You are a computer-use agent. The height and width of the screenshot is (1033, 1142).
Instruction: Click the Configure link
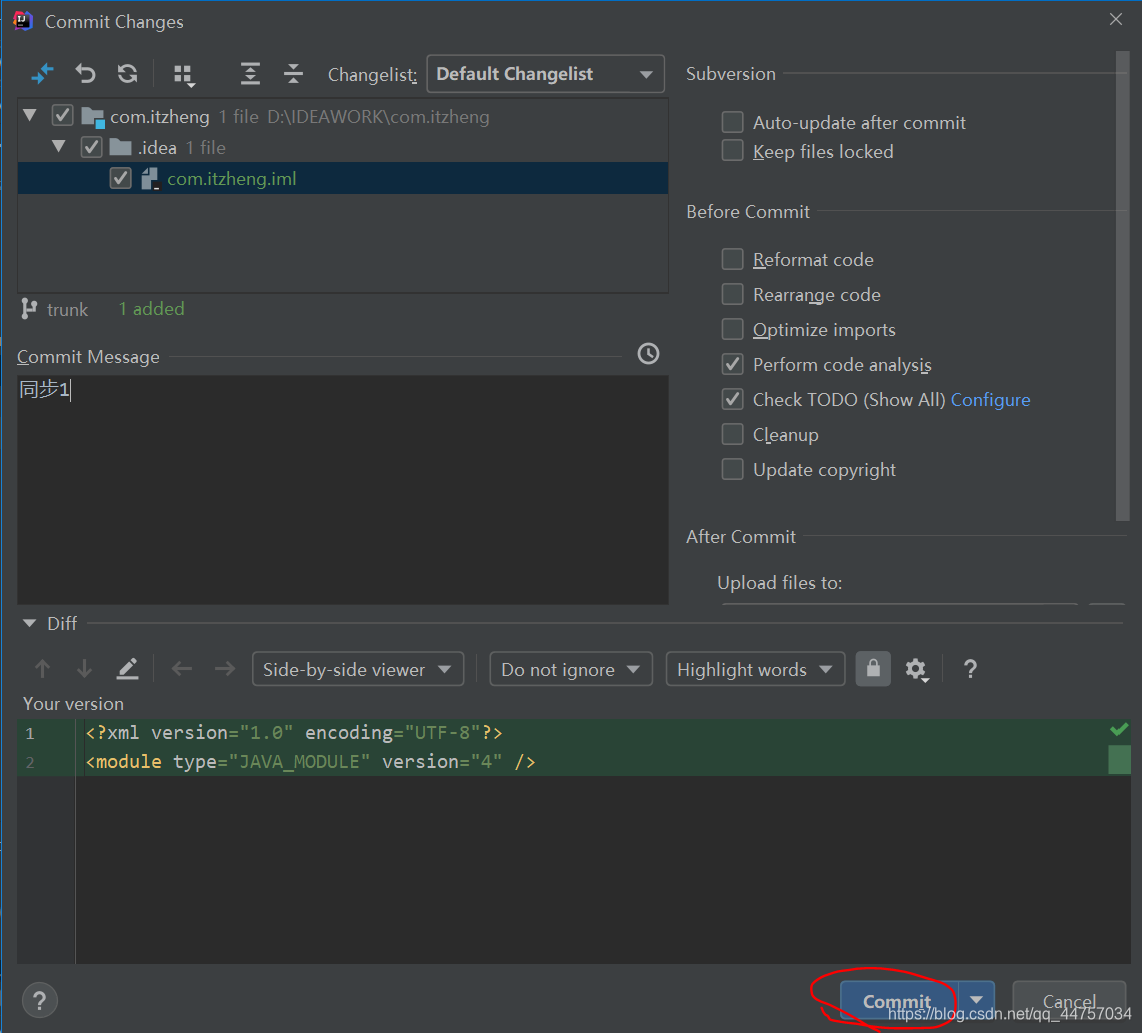990,400
